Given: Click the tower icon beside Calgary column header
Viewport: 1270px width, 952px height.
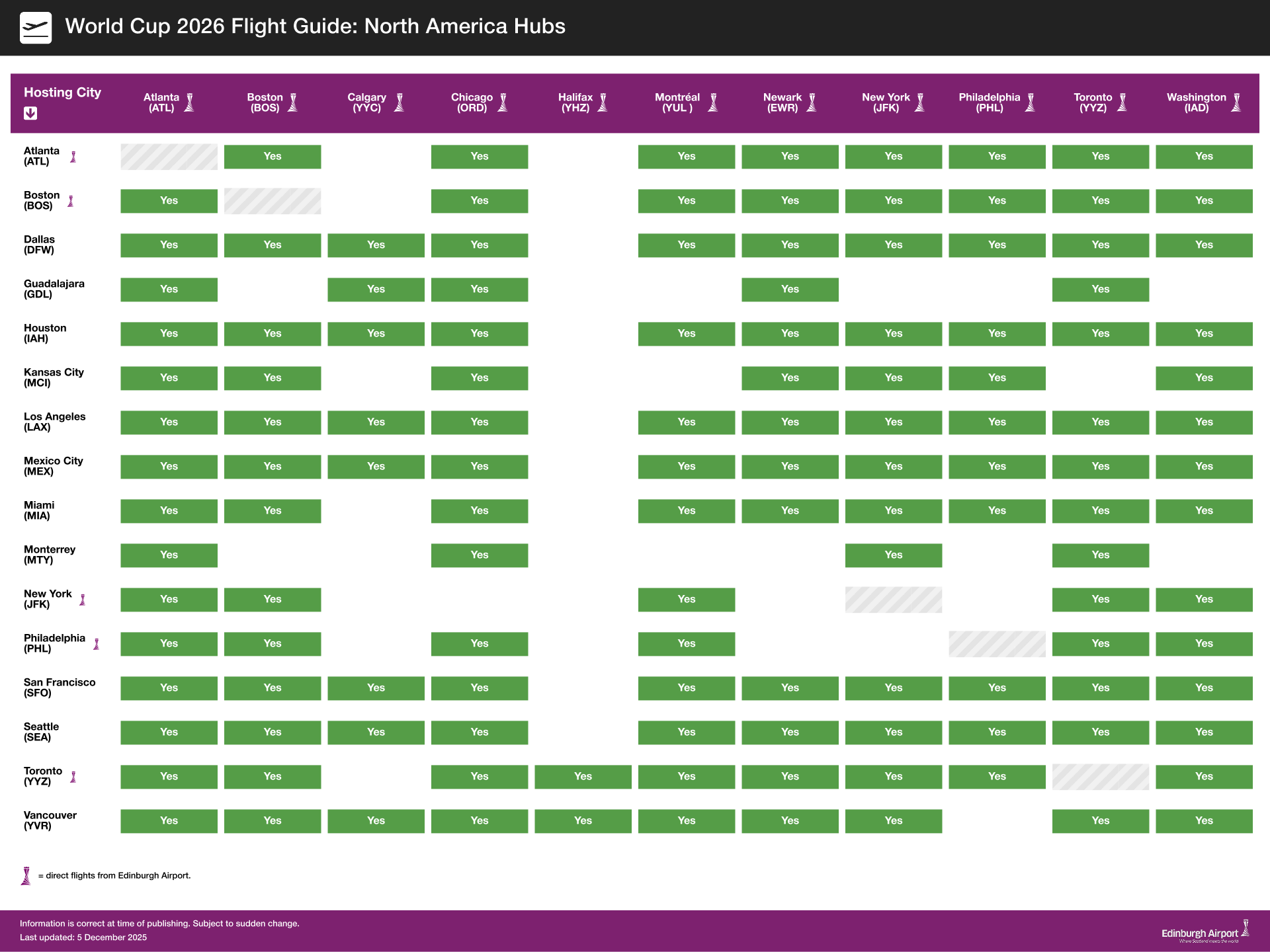Looking at the screenshot, I should click(399, 102).
